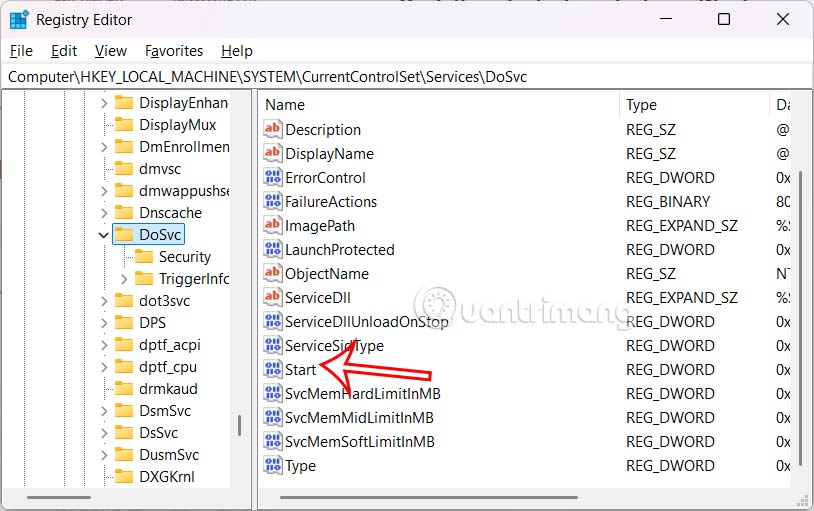814x511 pixels.
Task: Click the Dnscache folder icon
Action: click(124, 212)
